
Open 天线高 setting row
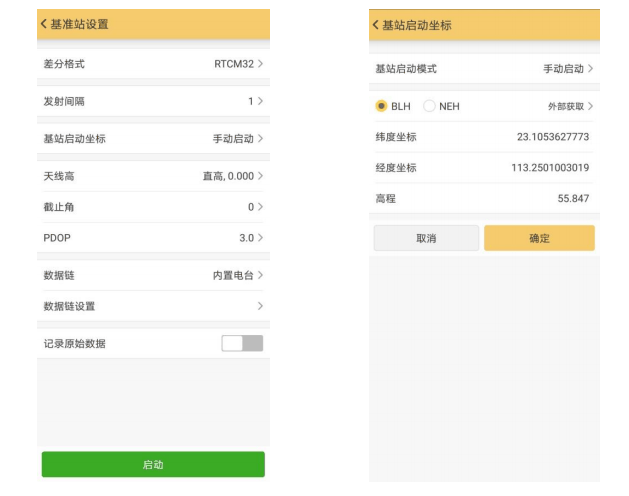[x=153, y=176]
